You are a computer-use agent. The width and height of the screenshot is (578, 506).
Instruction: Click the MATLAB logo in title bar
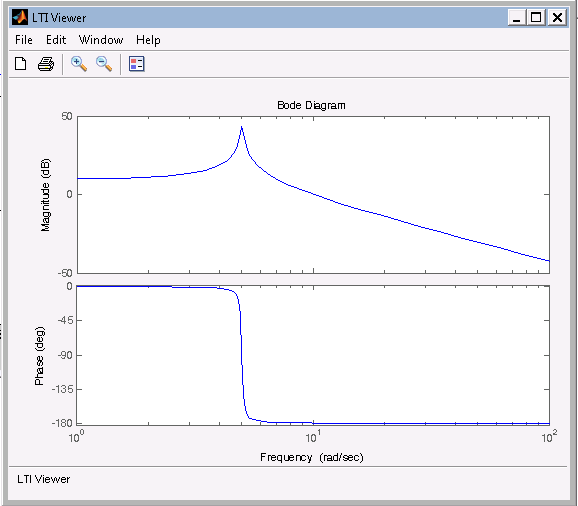pos(20,17)
